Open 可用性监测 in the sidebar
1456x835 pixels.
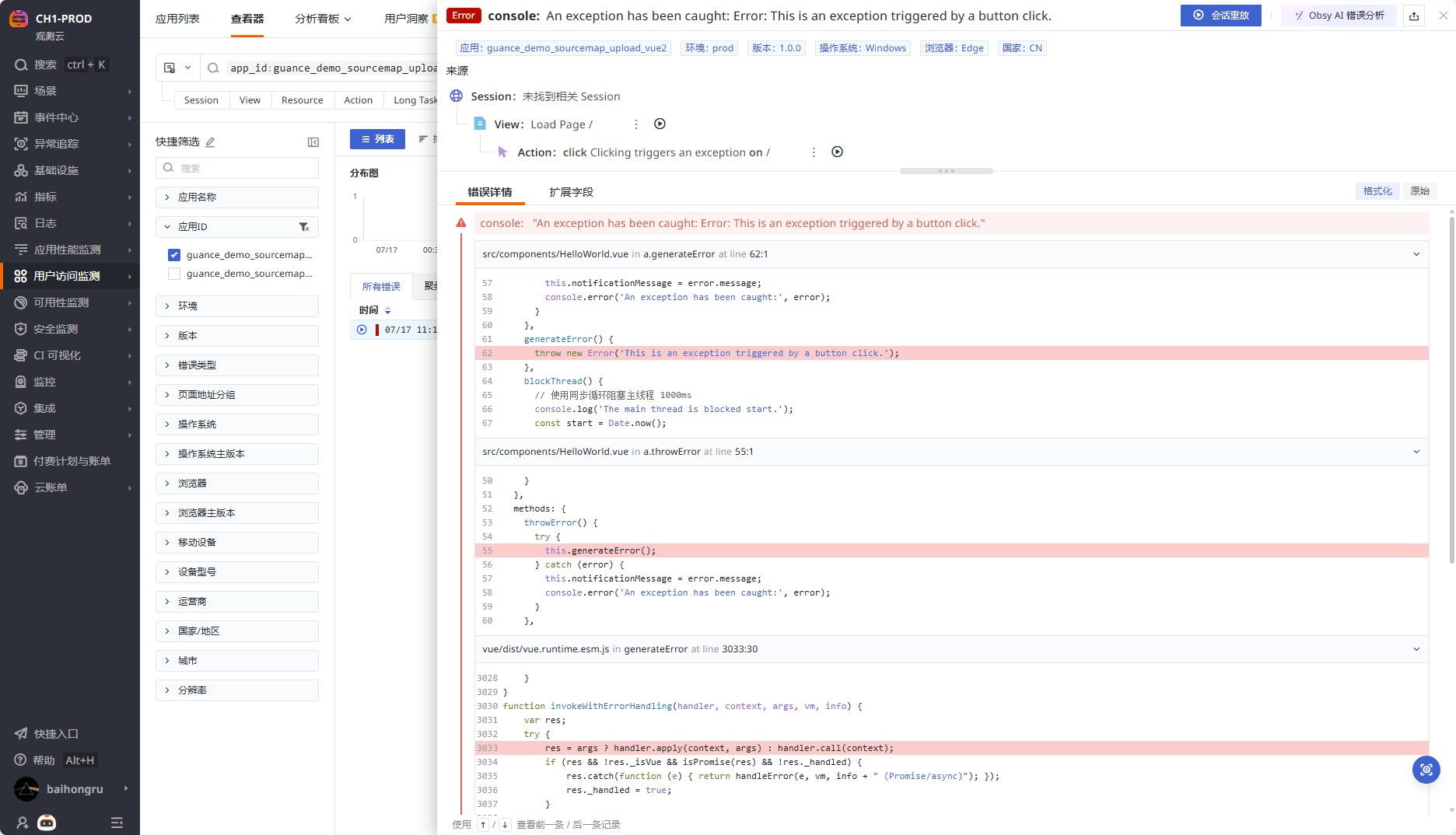(70, 302)
